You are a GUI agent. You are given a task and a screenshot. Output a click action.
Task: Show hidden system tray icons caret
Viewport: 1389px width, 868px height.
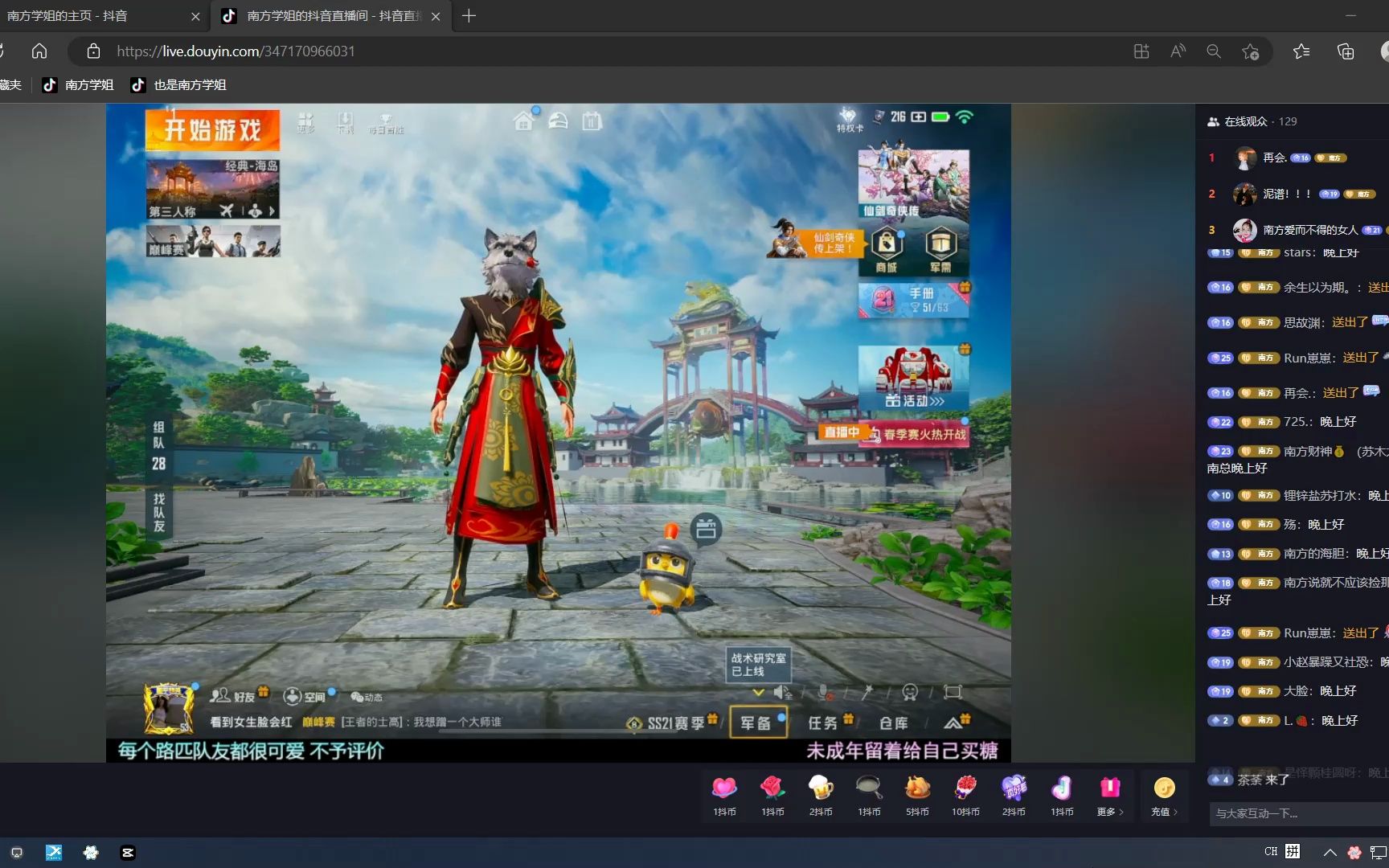click(1330, 852)
